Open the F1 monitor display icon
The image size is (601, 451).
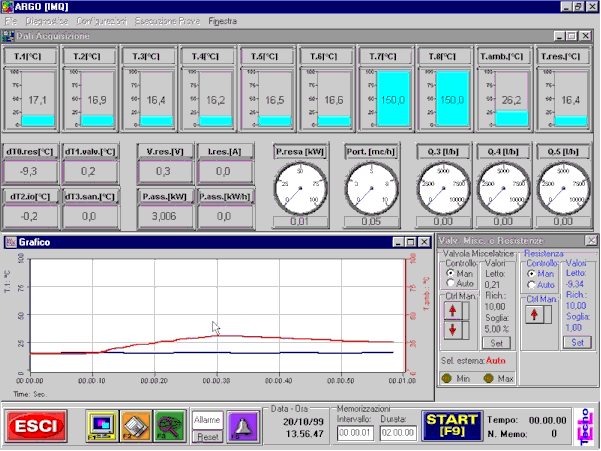click(102, 426)
